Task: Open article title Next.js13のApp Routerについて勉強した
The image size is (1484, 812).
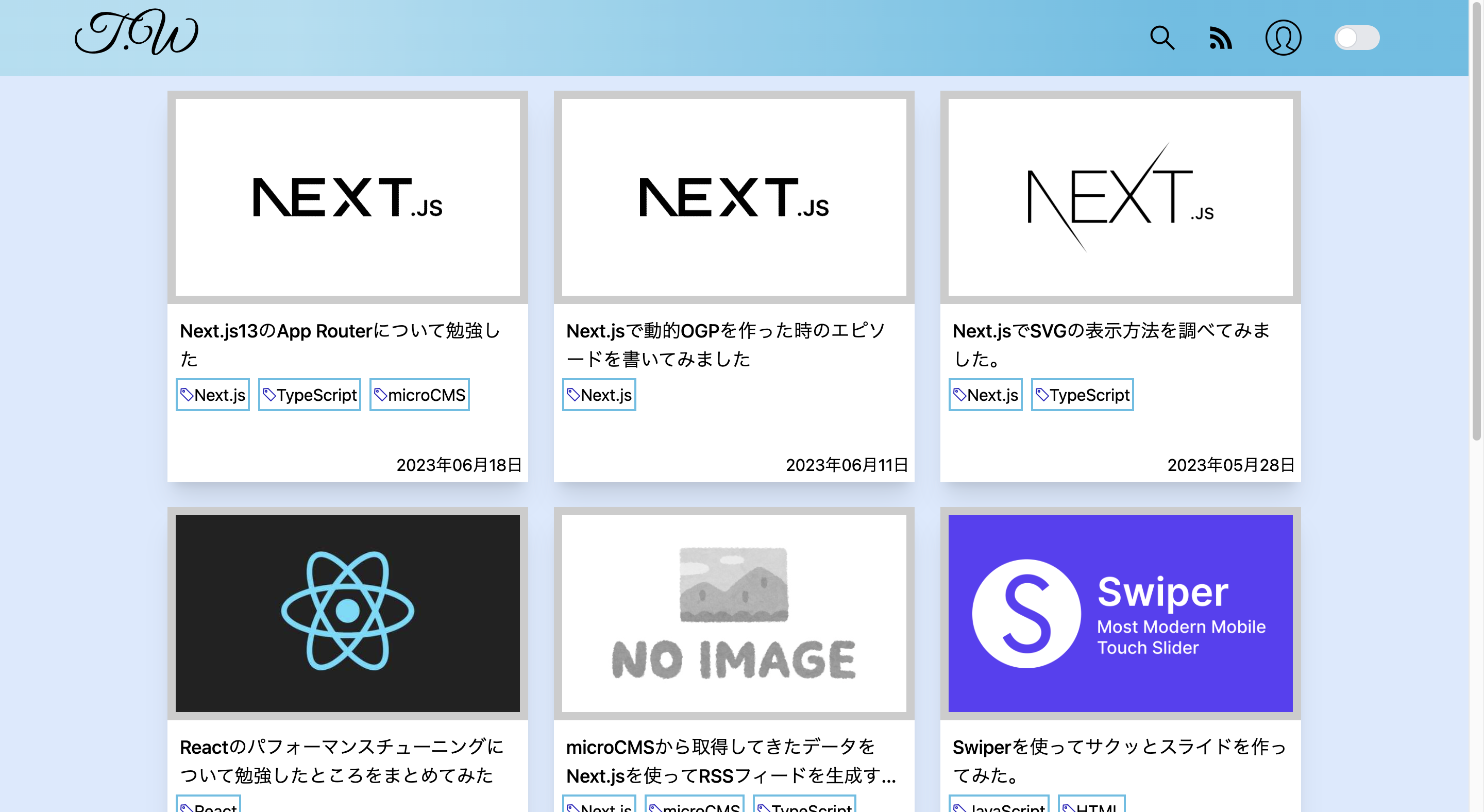Action: pos(340,344)
